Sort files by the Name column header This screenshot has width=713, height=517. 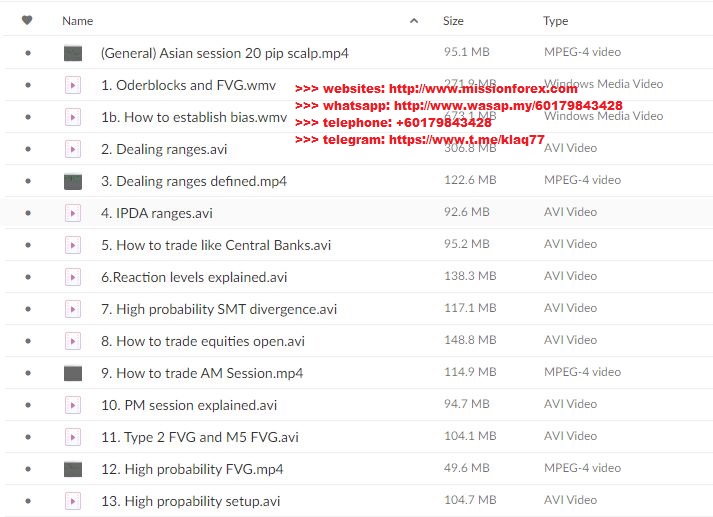coord(77,20)
